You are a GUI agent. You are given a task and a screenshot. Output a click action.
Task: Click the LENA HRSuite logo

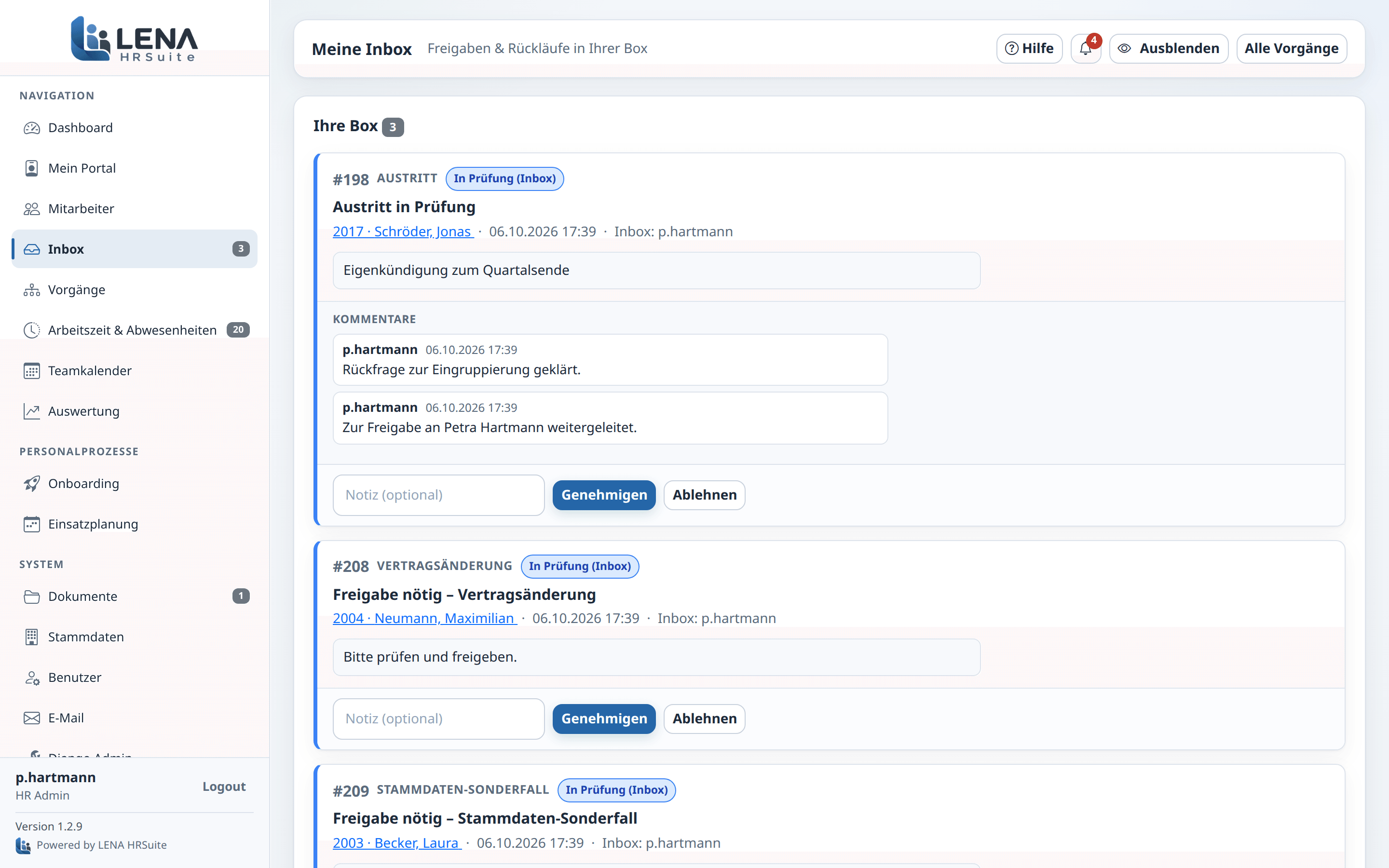tap(134, 39)
